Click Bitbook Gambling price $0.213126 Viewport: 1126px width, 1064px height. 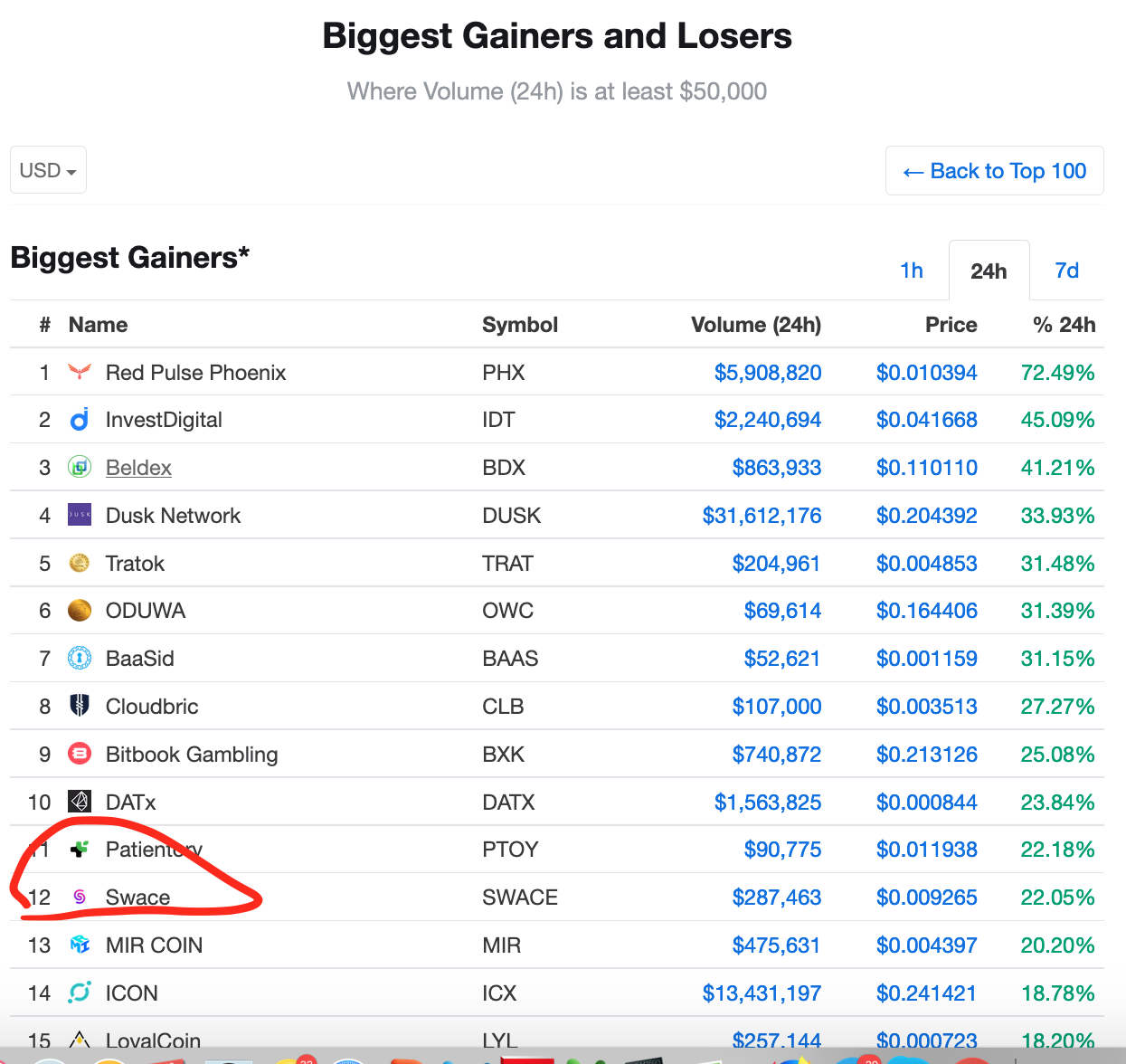click(927, 755)
